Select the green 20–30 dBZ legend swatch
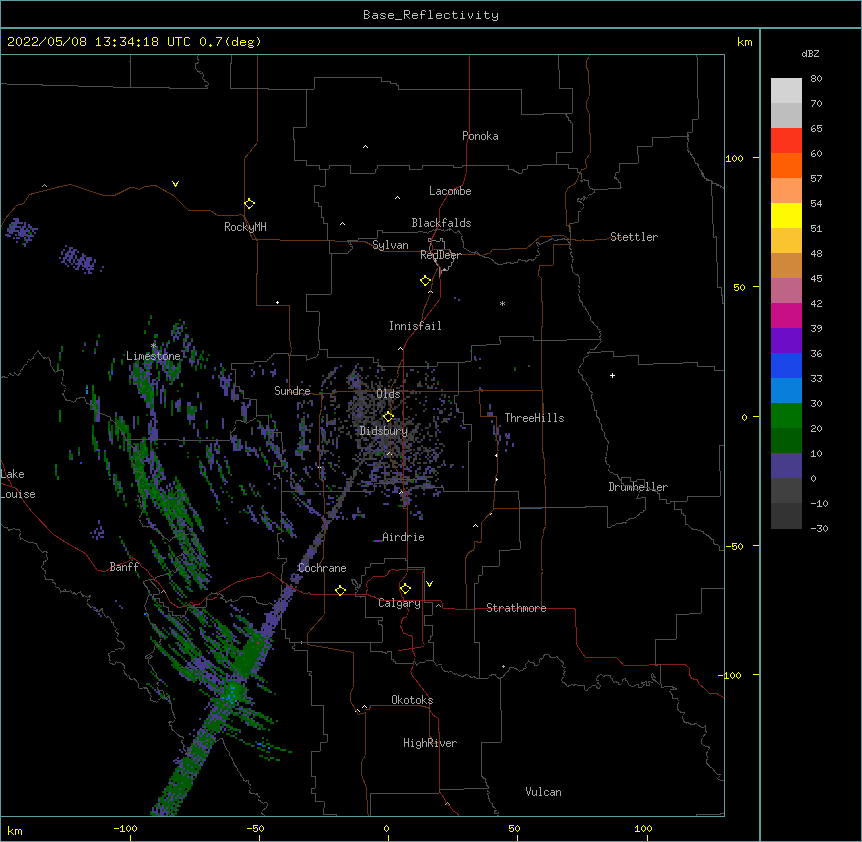Screen dimensions: 862x842 (786, 416)
